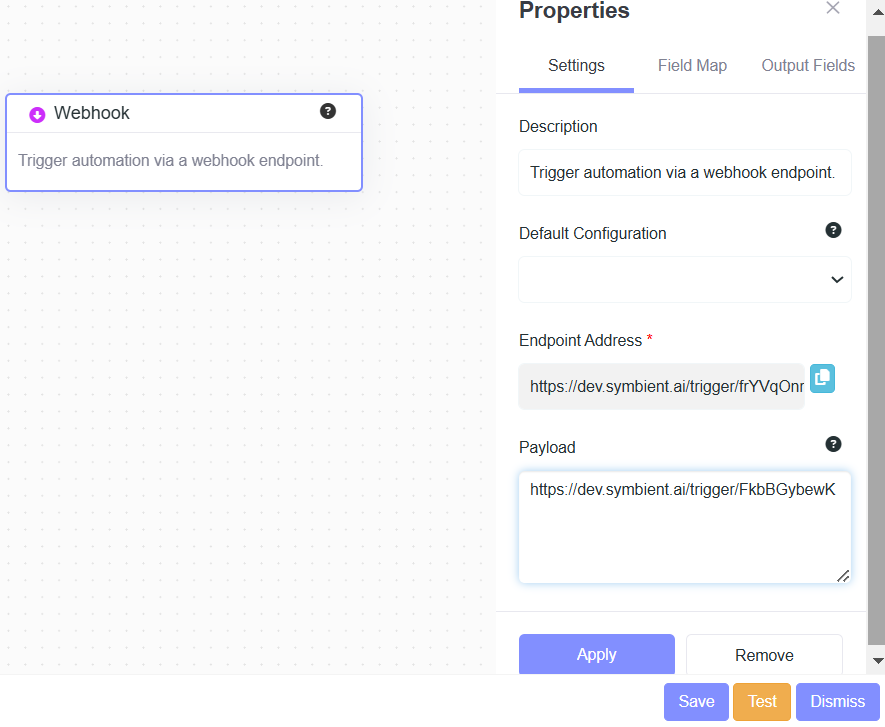Show help for the Payload field
Image resolution: width=885 pixels, height=727 pixels.
(833, 444)
